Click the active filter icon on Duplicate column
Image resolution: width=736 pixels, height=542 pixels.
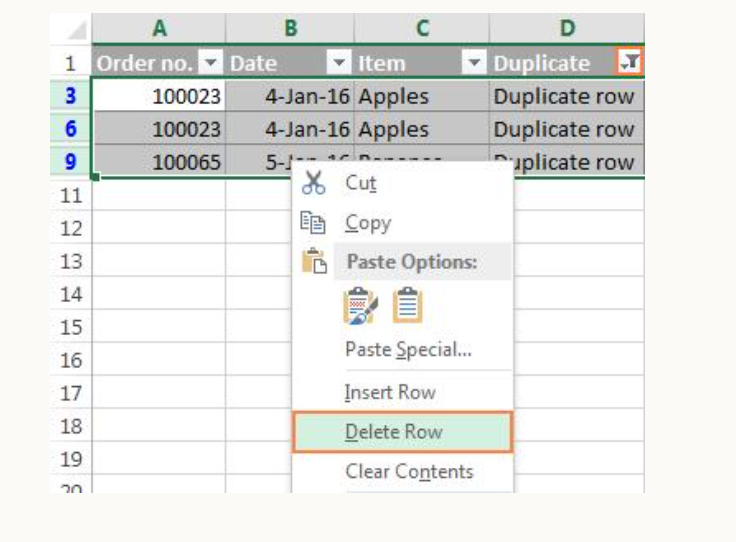point(629,62)
